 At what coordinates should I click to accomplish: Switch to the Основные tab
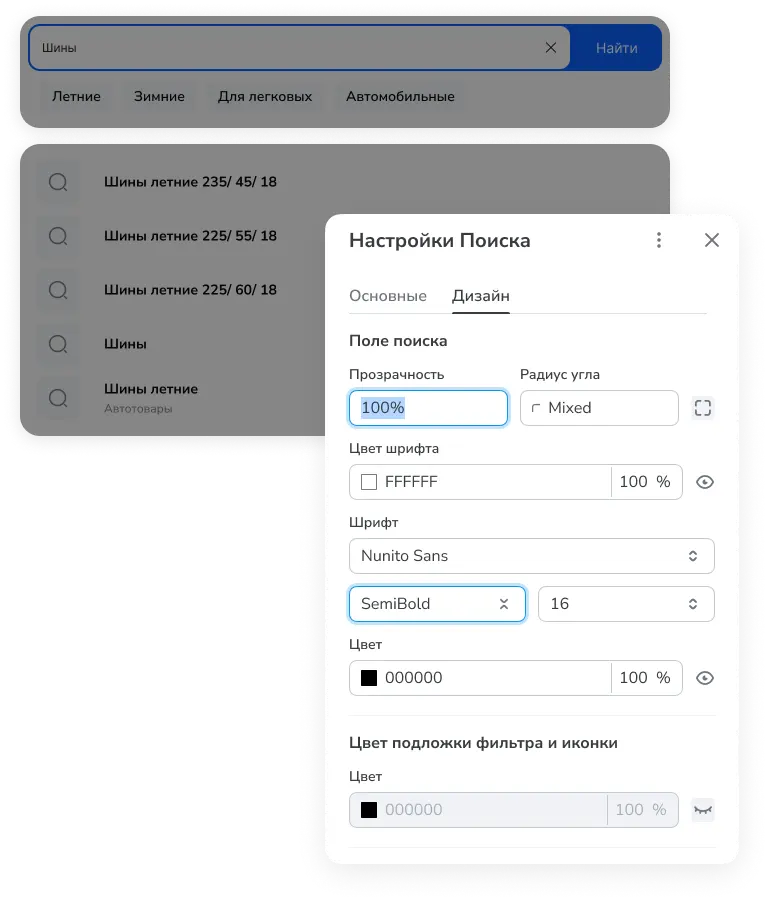tap(387, 296)
